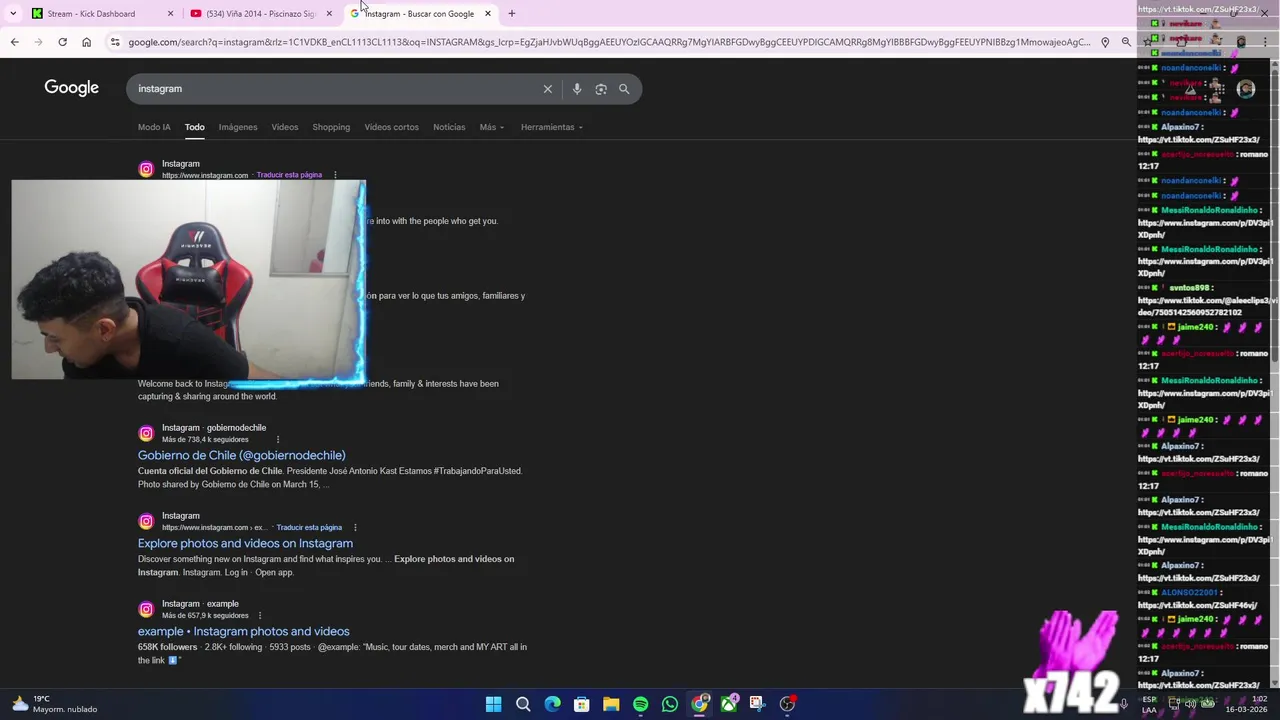Open Snipping Tool from taskbar

click(757, 704)
